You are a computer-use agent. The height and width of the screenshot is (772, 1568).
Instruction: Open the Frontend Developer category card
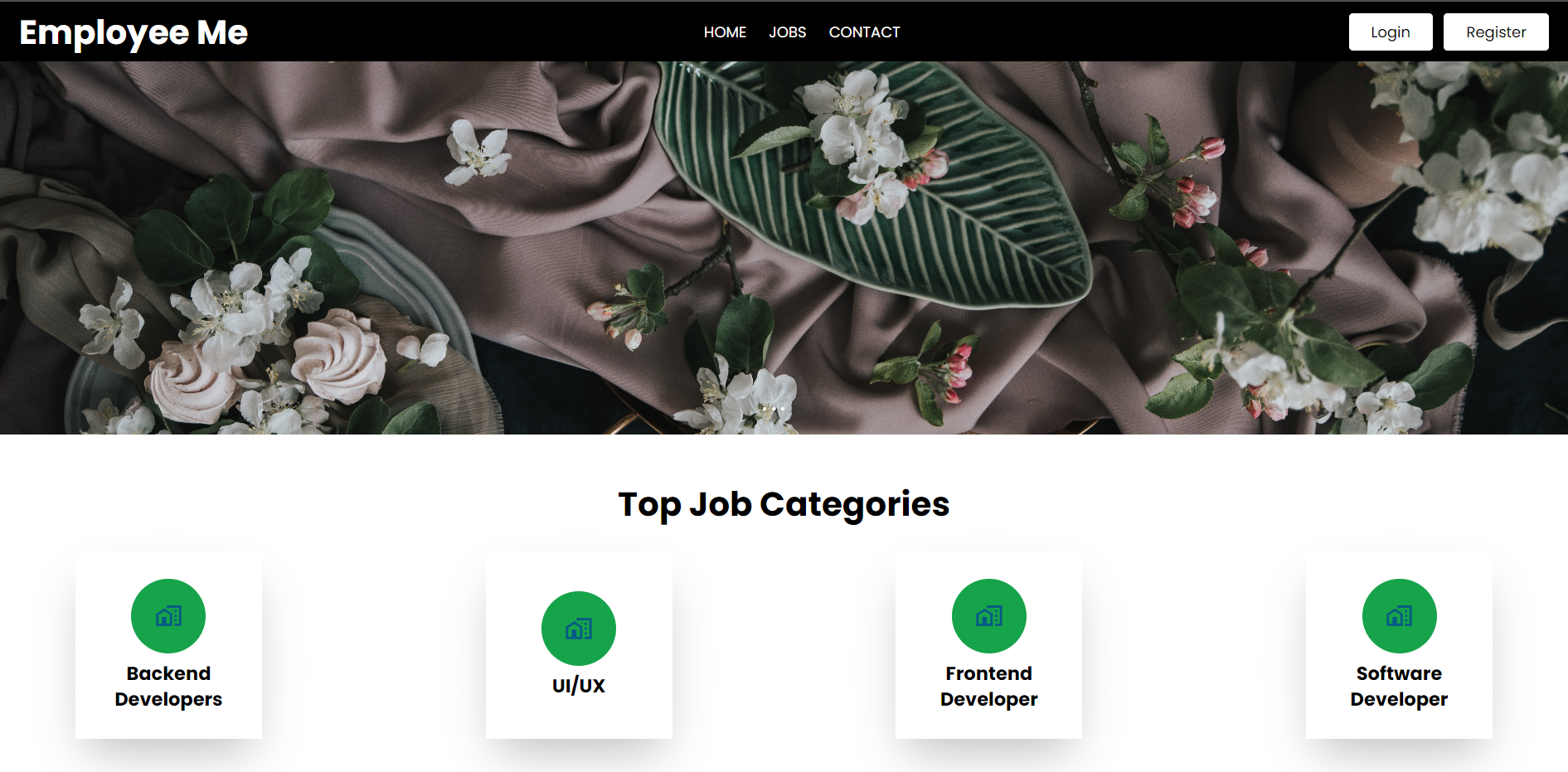click(989, 645)
